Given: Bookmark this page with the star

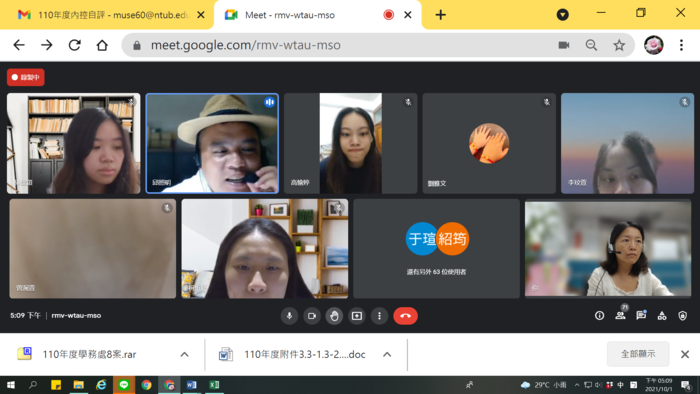Looking at the screenshot, I should click(x=619, y=45).
